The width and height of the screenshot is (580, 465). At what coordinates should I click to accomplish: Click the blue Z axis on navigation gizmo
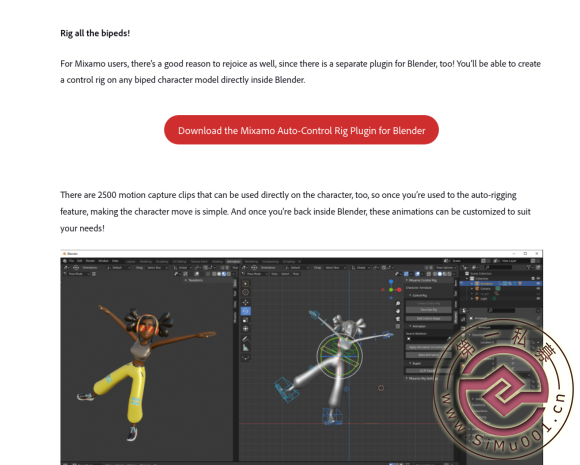point(391,282)
